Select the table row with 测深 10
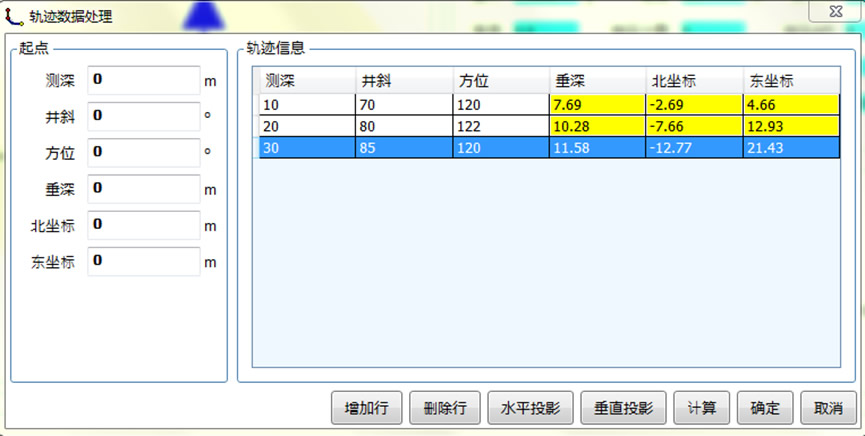The width and height of the screenshot is (865, 436). tap(306, 104)
